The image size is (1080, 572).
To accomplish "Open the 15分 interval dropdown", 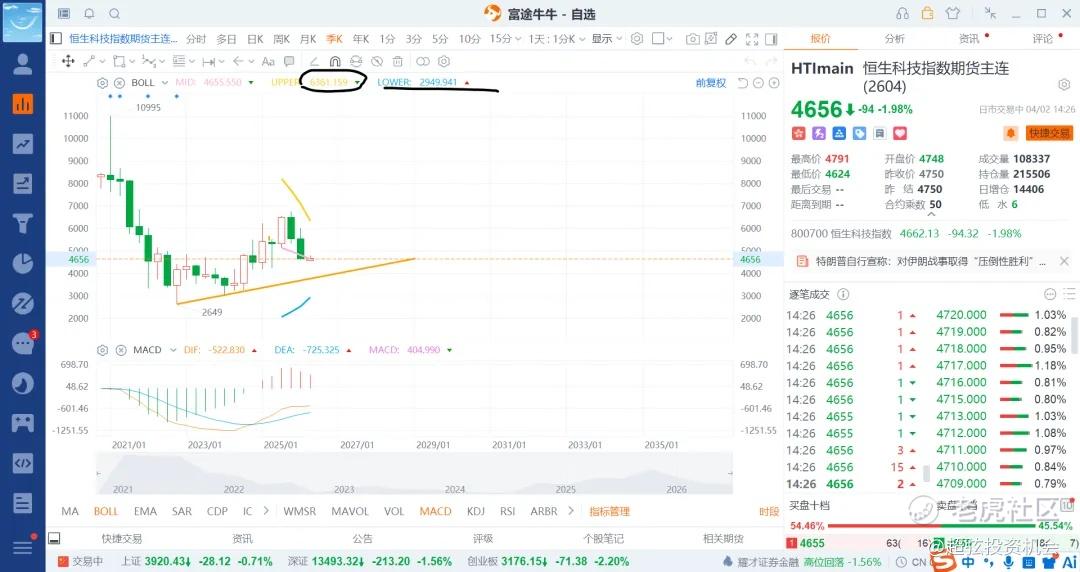I will tap(504, 39).
